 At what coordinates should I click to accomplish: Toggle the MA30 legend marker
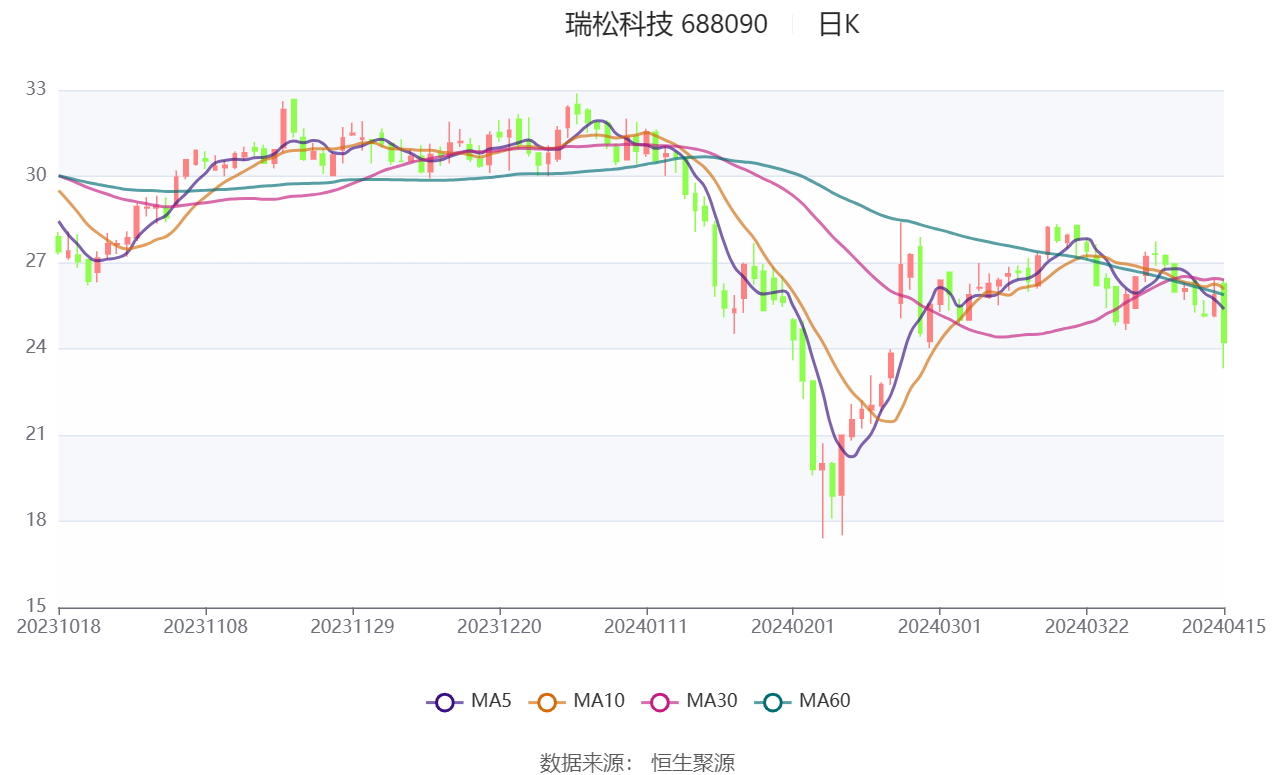(659, 702)
